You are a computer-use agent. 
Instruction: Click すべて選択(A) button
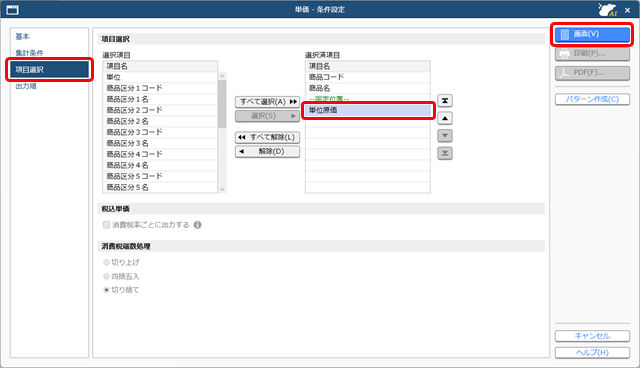click(x=267, y=102)
